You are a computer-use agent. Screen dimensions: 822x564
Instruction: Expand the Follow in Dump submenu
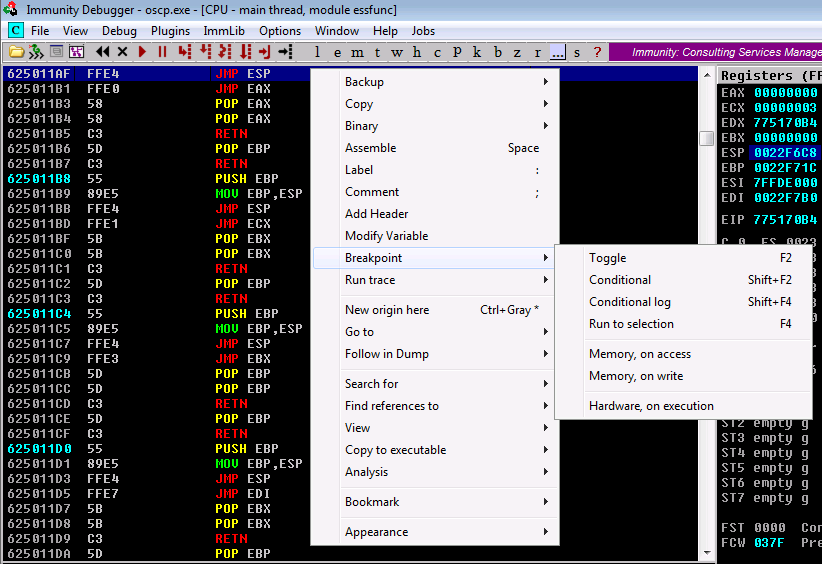[x=435, y=354]
